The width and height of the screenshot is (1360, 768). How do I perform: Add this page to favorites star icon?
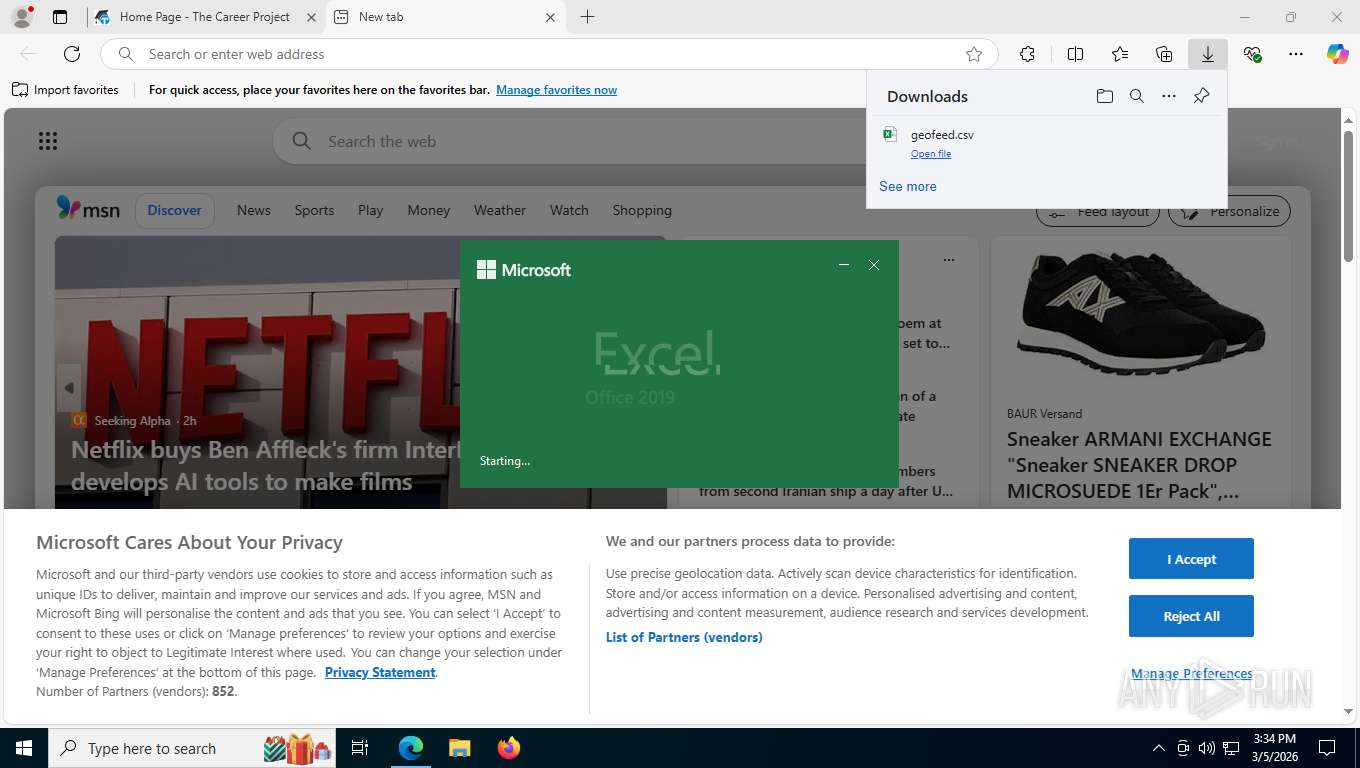(974, 54)
